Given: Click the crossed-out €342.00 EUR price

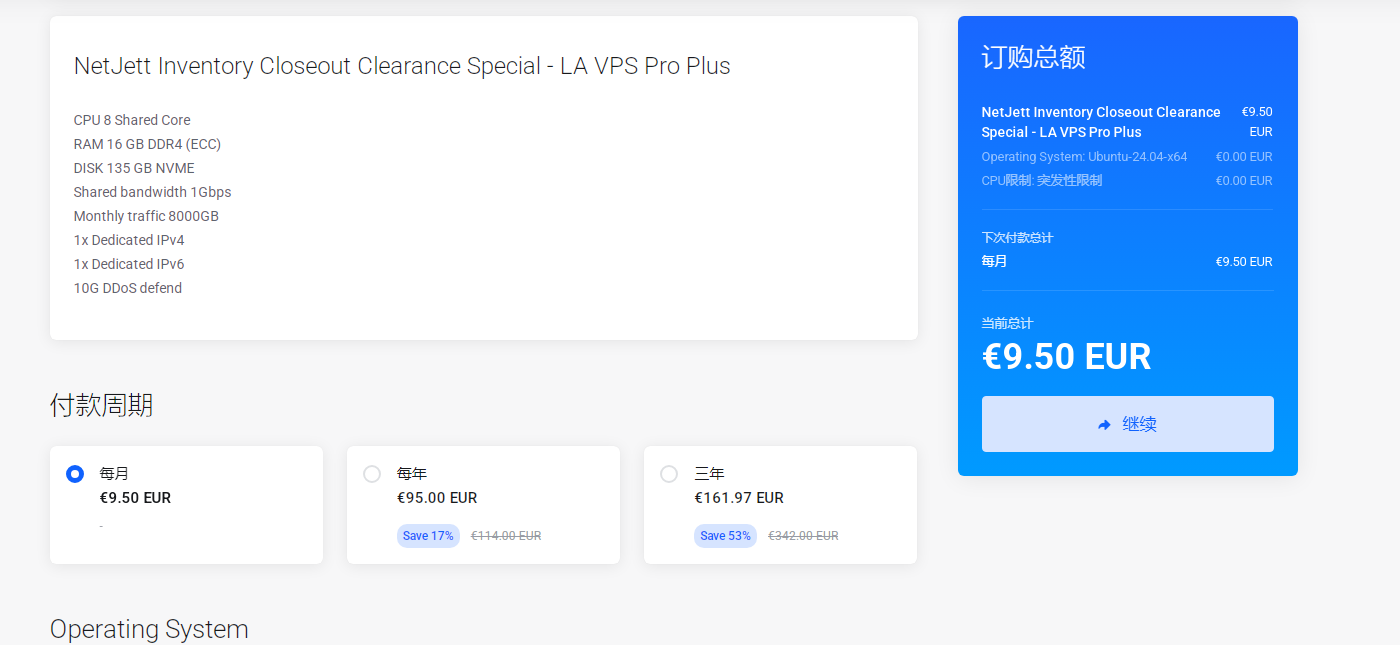Looking at the screenshot, I should 803,536.
